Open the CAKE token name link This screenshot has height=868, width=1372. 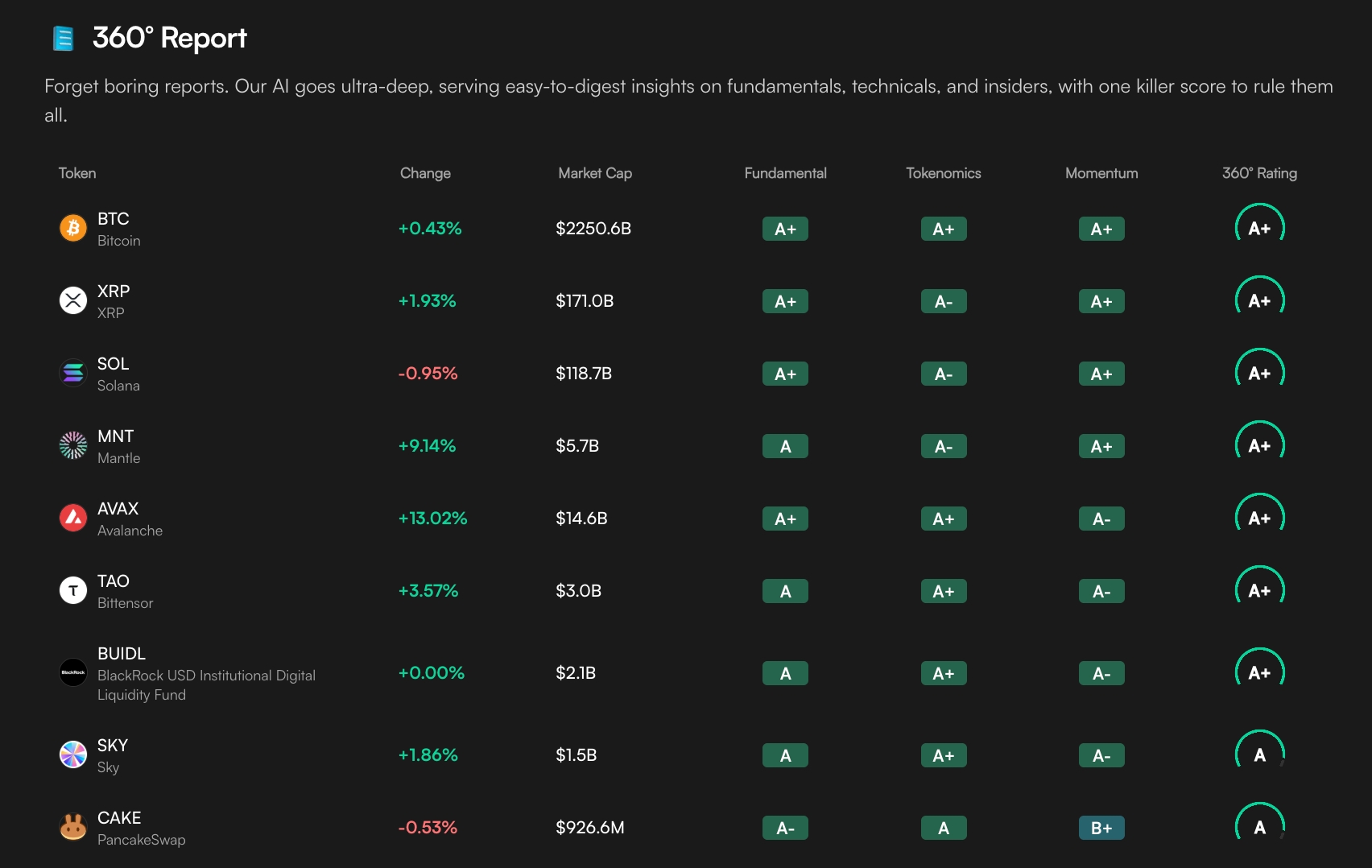pyautogui.click(x=119, y=818)
